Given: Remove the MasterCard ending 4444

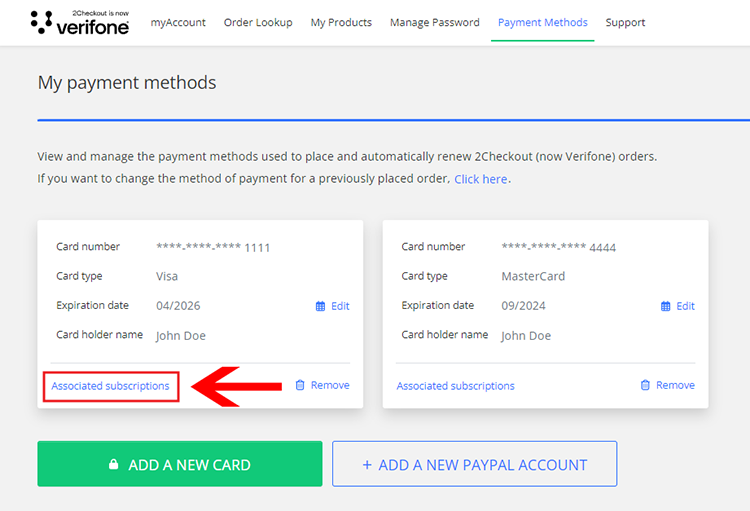Looking at the screenshot, I should (674, 385).
